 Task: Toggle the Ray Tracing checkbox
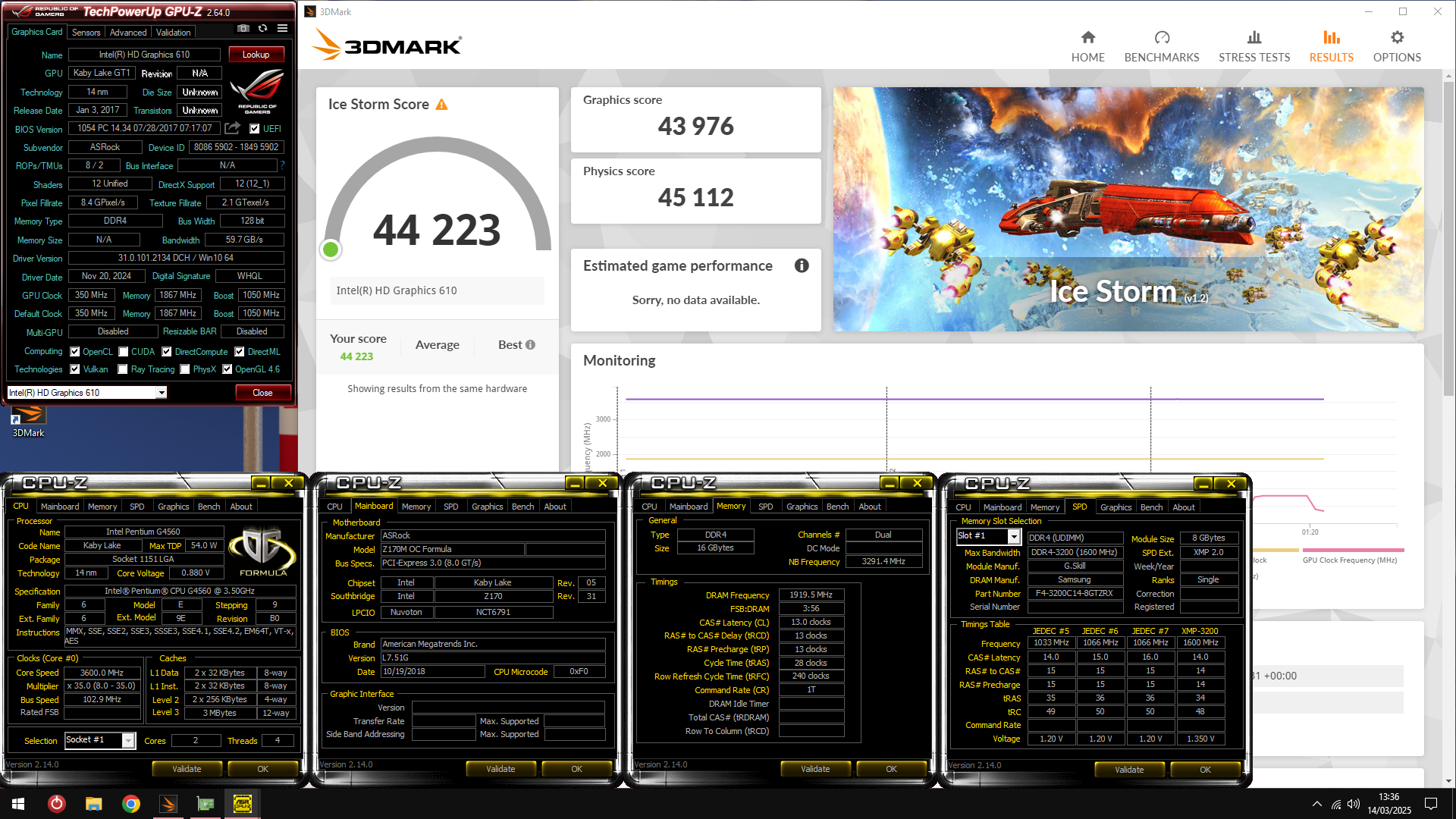point(123,369)
